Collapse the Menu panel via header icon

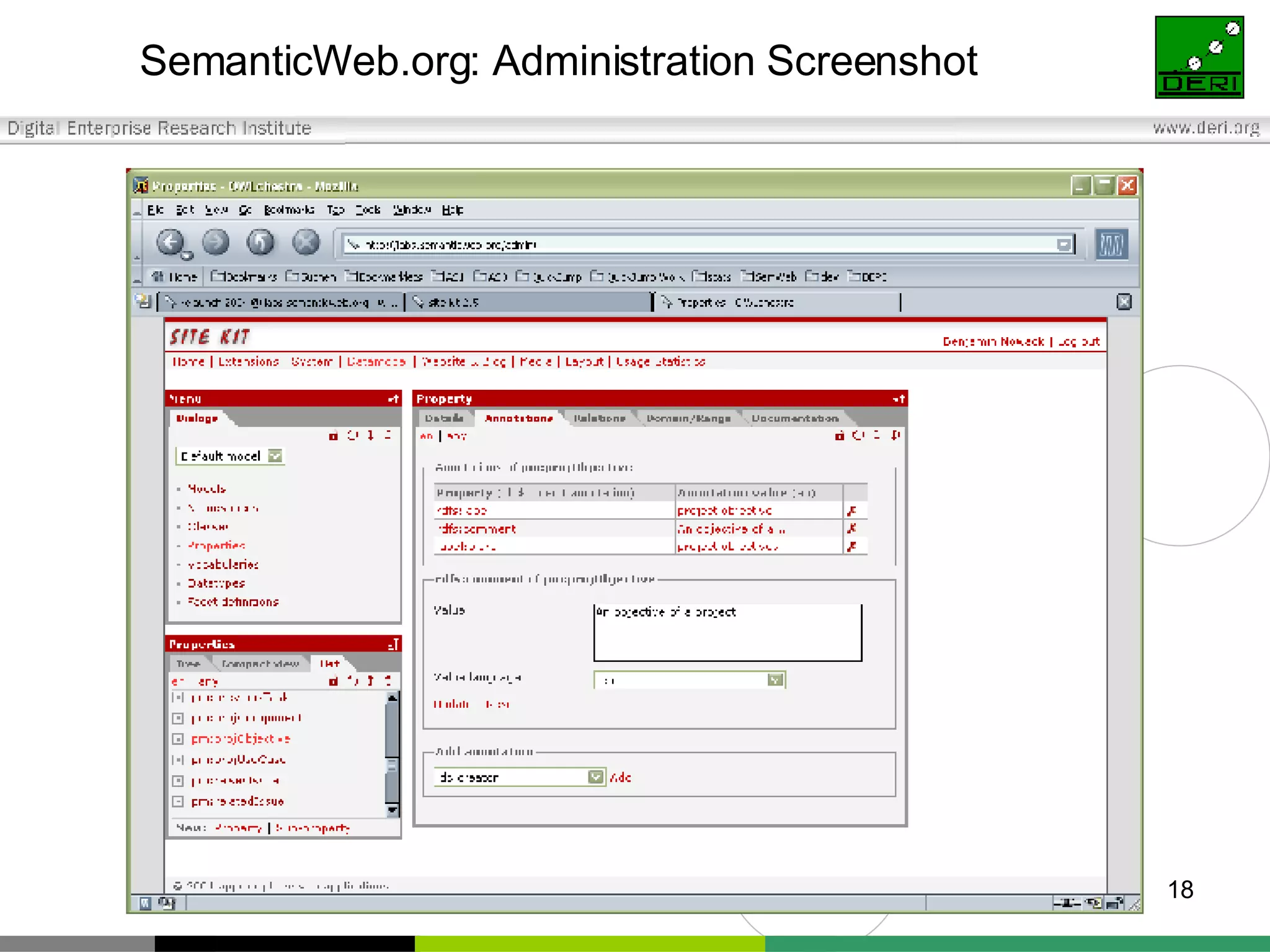(x=393, y=399)
